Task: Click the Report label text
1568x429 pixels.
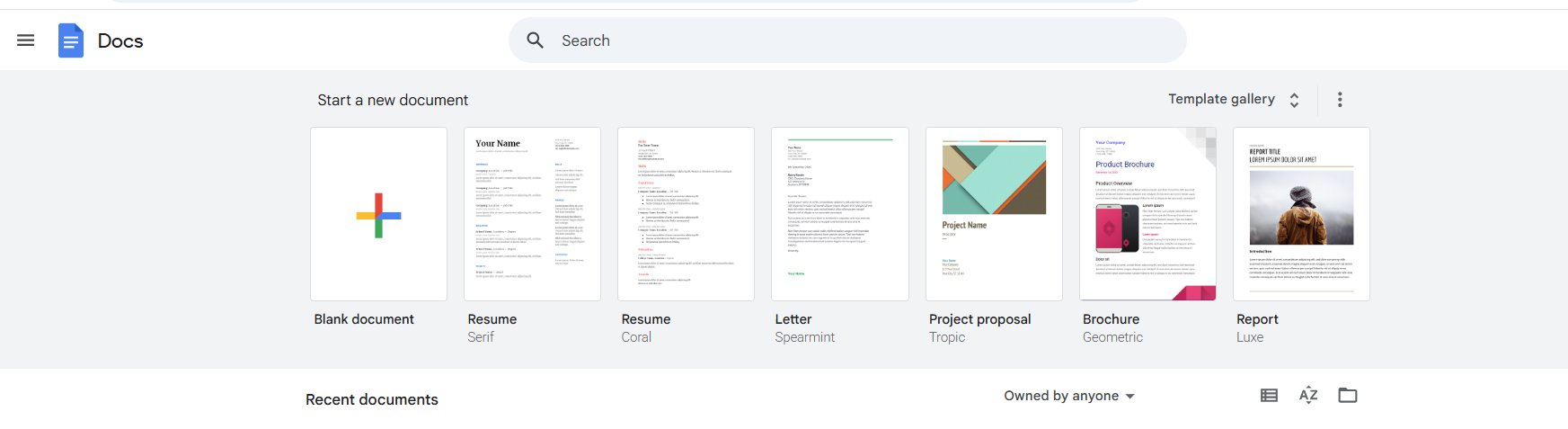Action: click(x=1257, y=319)
